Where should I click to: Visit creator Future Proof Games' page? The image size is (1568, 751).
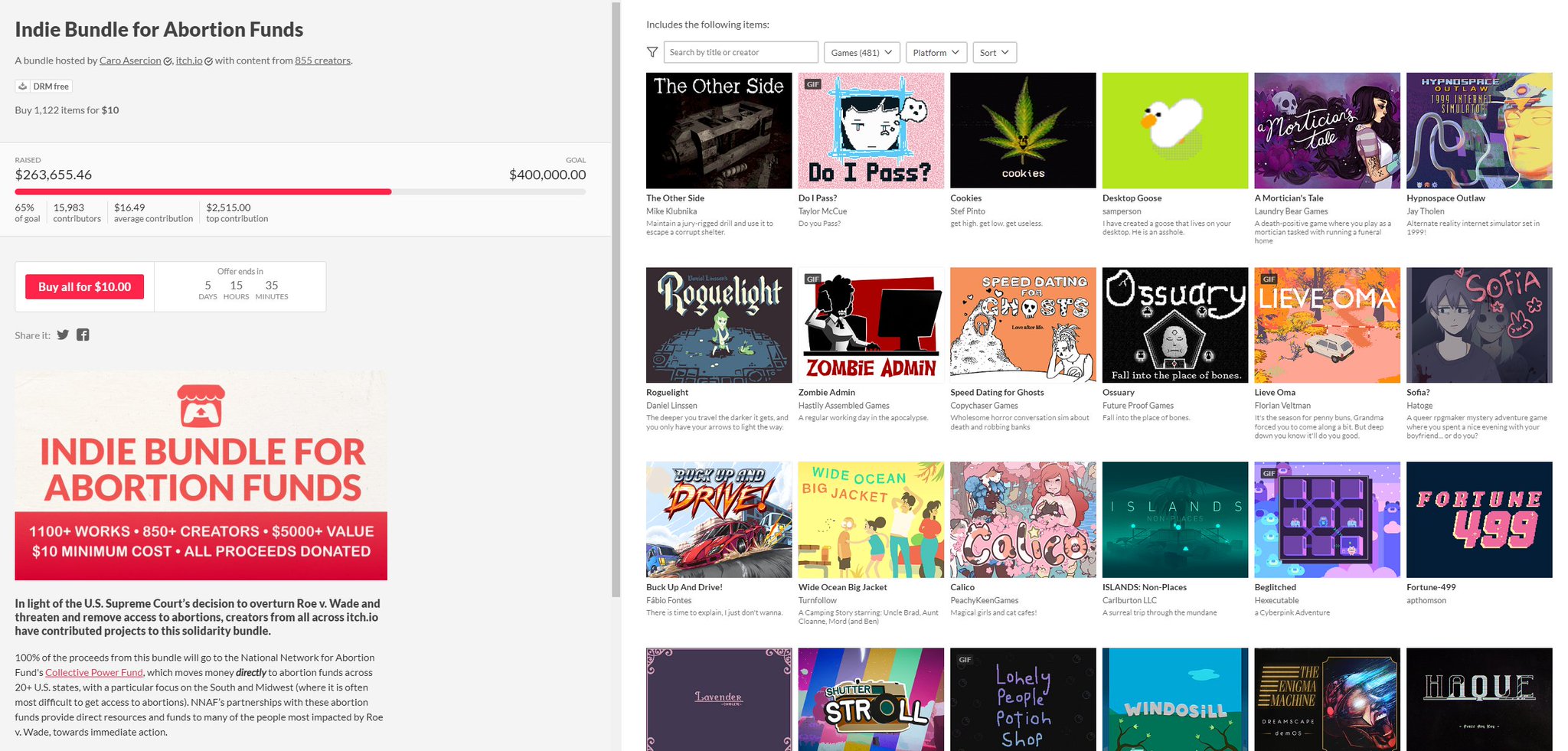tap(1138, 406)
